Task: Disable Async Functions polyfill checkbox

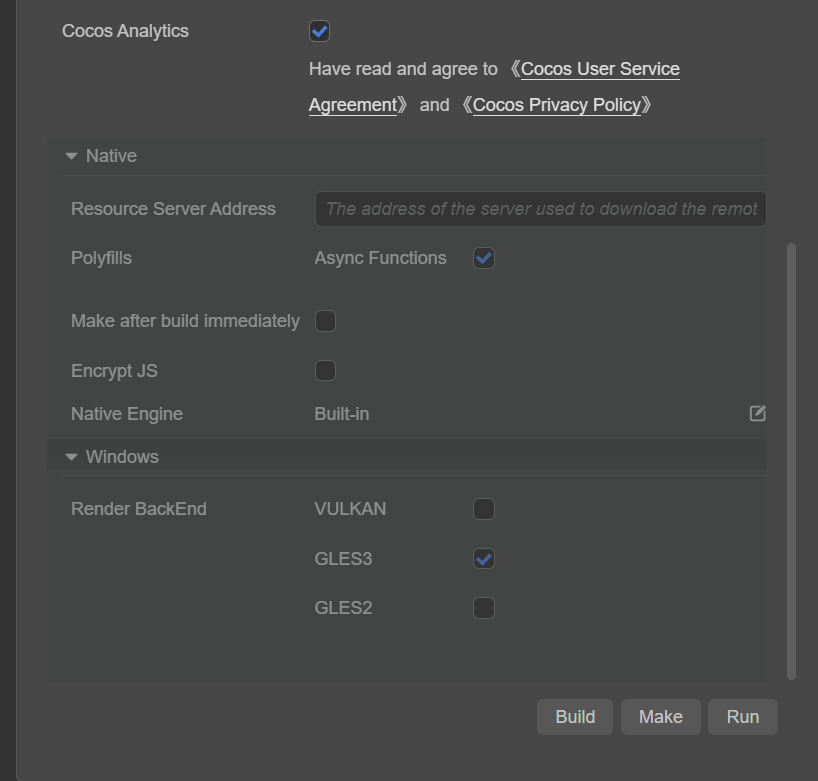Action: pos(484,258)
